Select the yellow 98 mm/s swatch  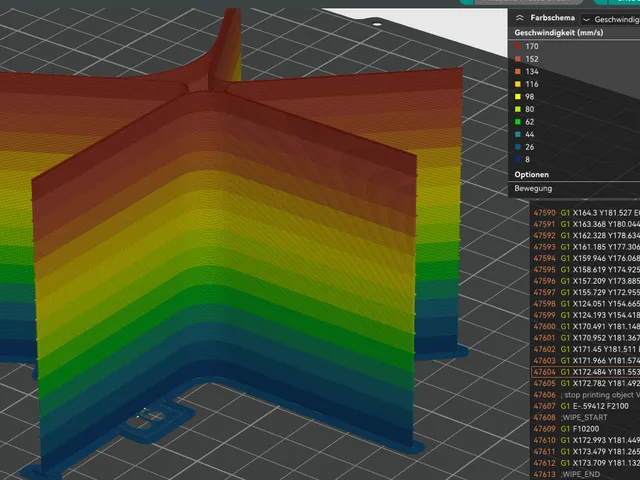point(518,97)
